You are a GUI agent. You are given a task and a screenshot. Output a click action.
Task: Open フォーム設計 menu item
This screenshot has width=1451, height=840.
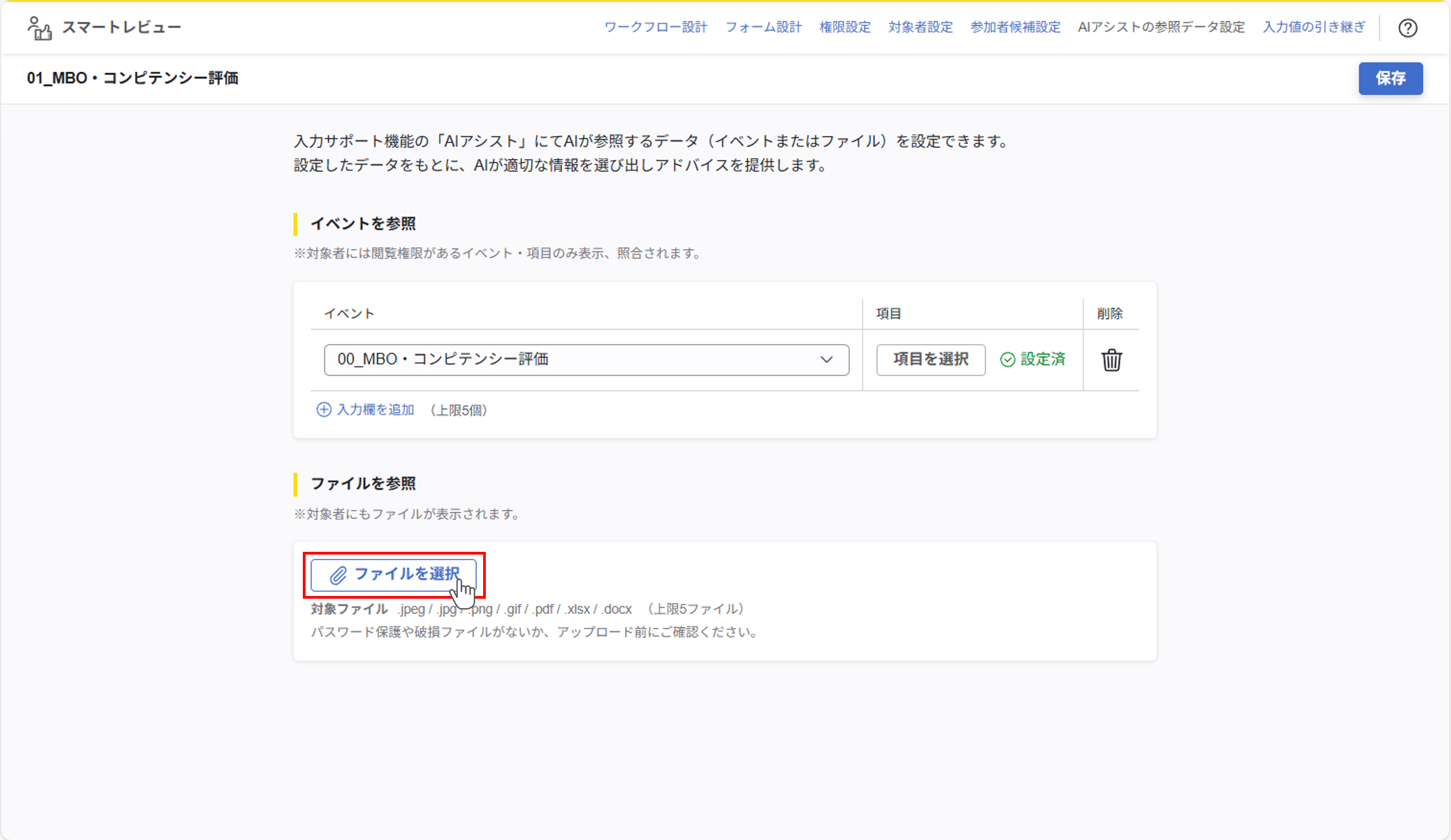click(x=763, y=27)
